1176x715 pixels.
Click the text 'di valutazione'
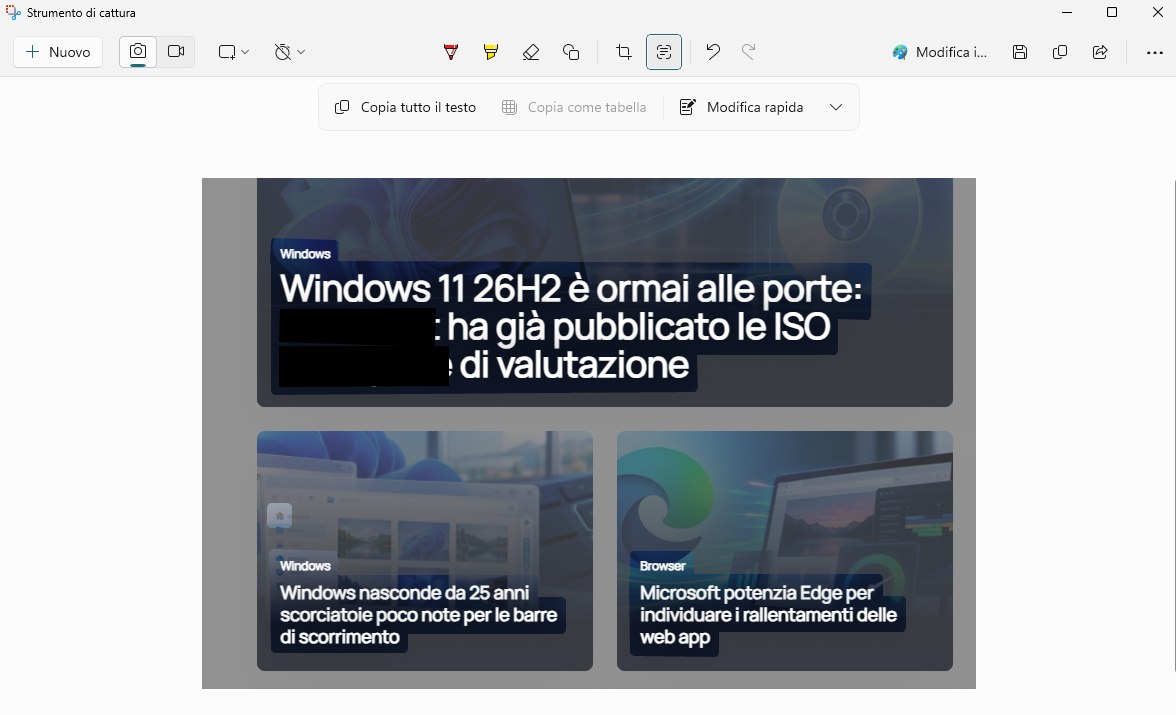click(574, 365)
